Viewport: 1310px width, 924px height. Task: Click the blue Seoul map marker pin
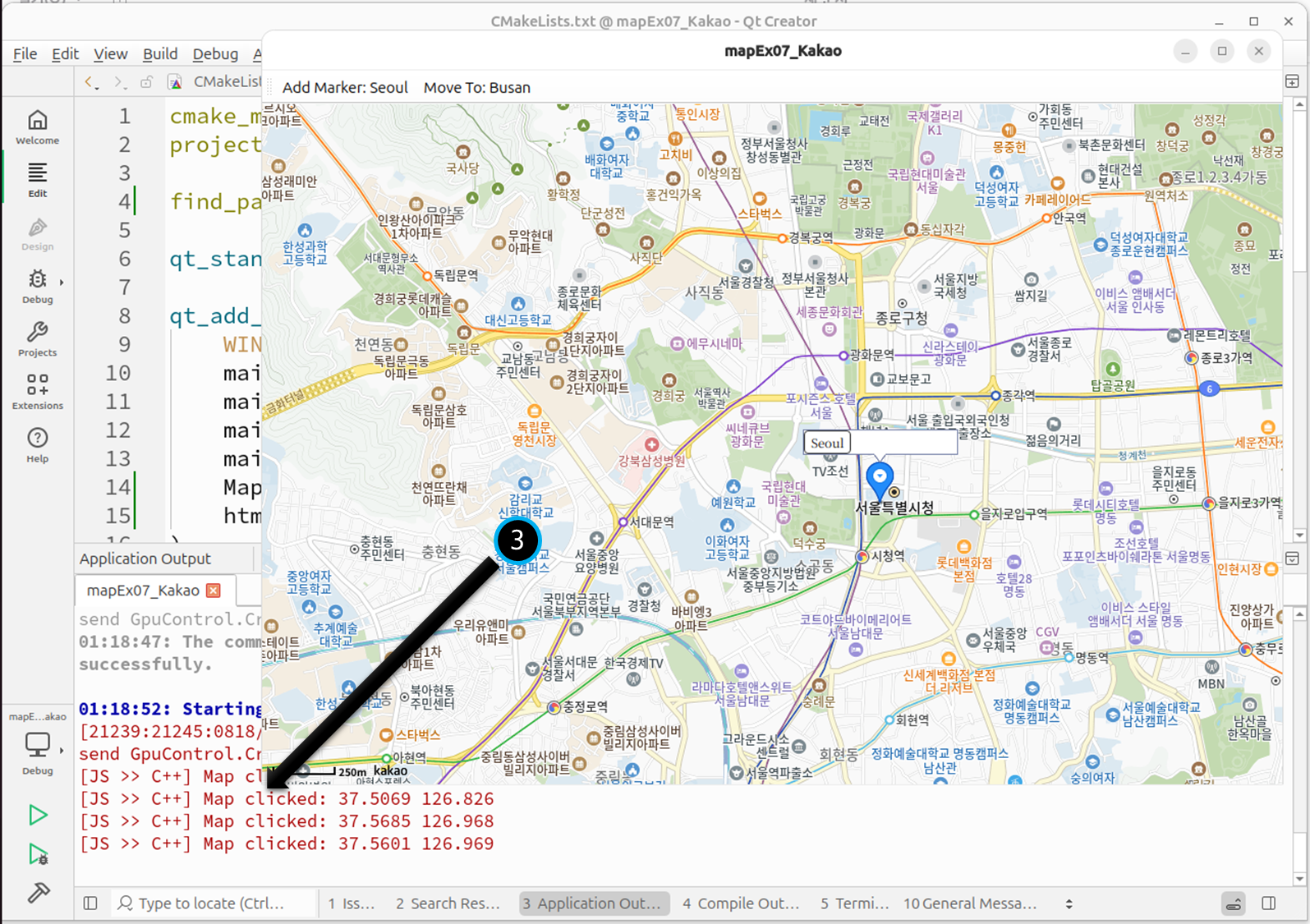(880, 480)
